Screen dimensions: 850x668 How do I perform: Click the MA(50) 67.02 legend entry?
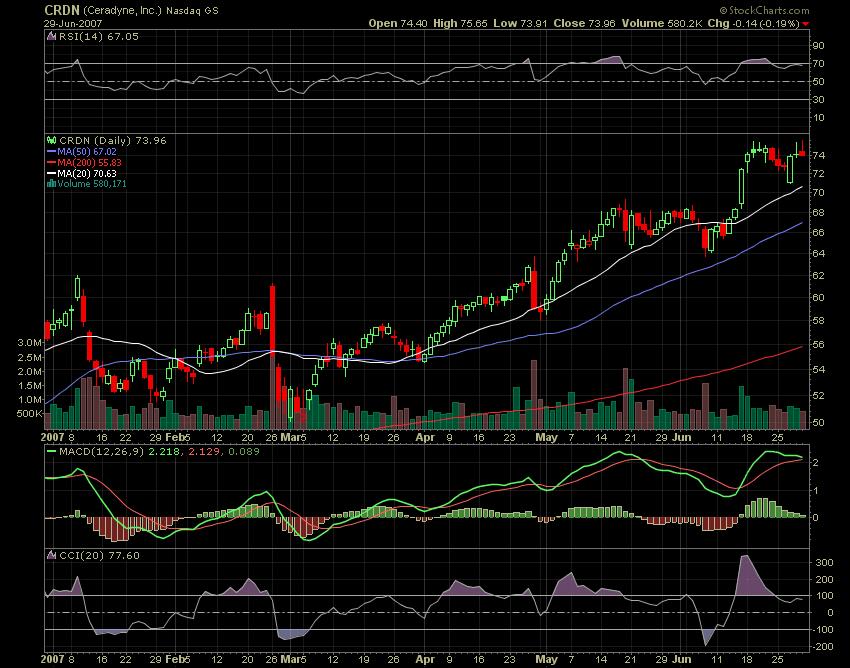click(x=87, y=152)
